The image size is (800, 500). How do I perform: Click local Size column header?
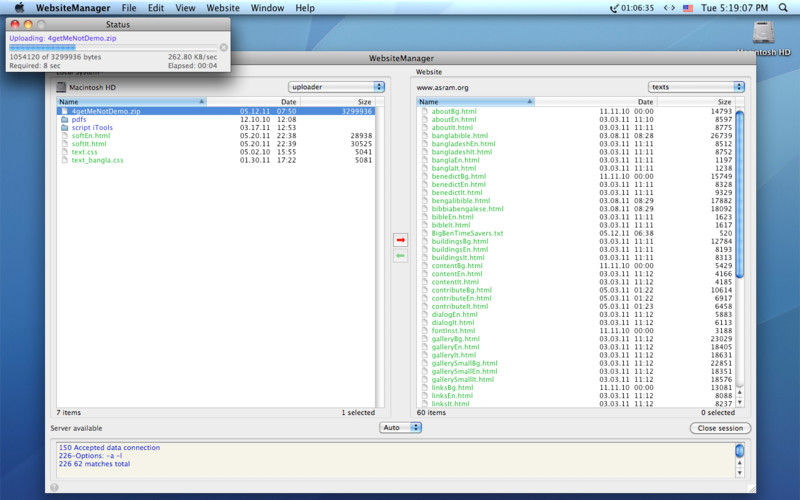pos(337,102)
